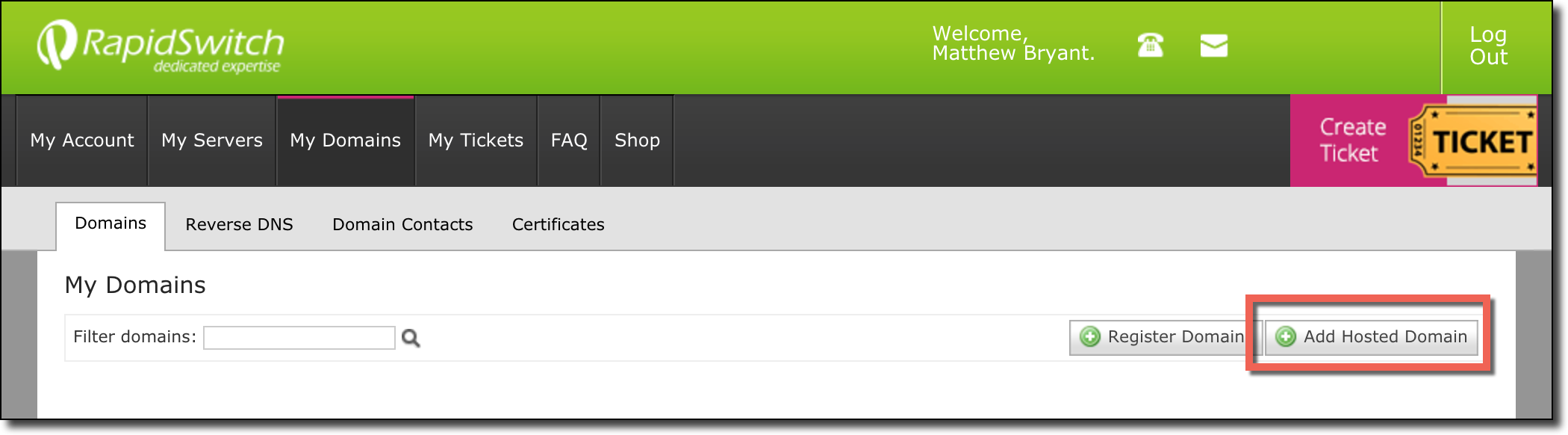Go to My Tickets section
The image size is (1568, 435).
point(476,141)
